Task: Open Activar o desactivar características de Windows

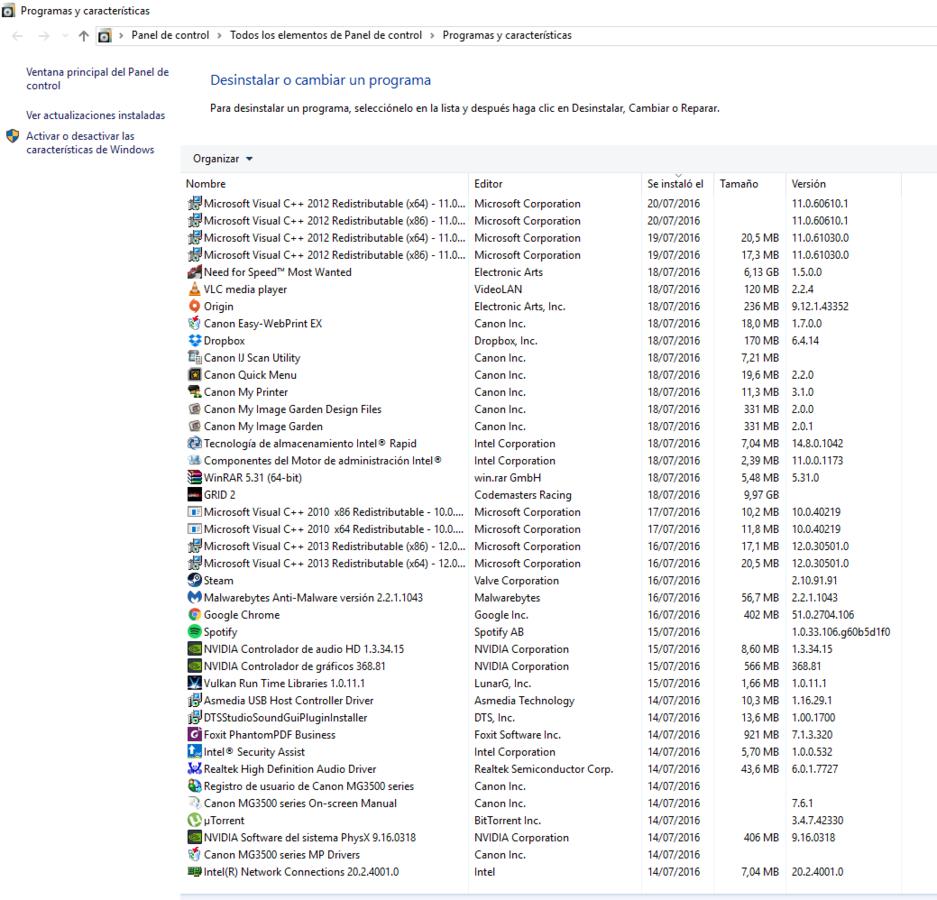Action: coord(90,143)
